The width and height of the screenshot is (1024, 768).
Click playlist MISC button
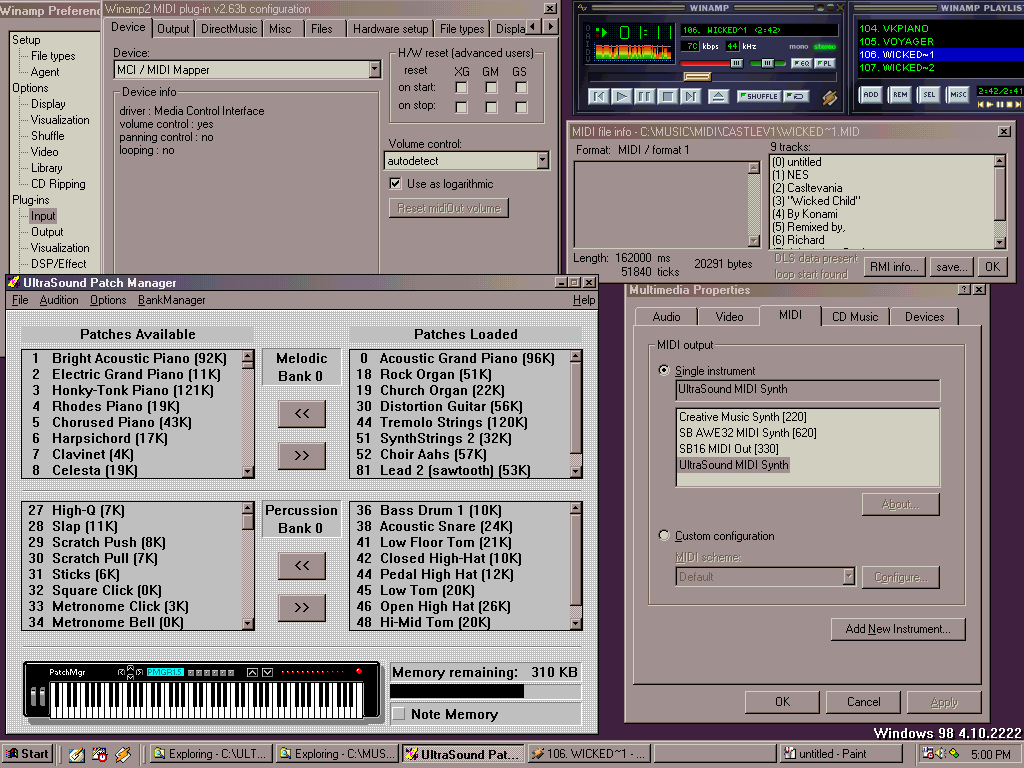point(958,95)
